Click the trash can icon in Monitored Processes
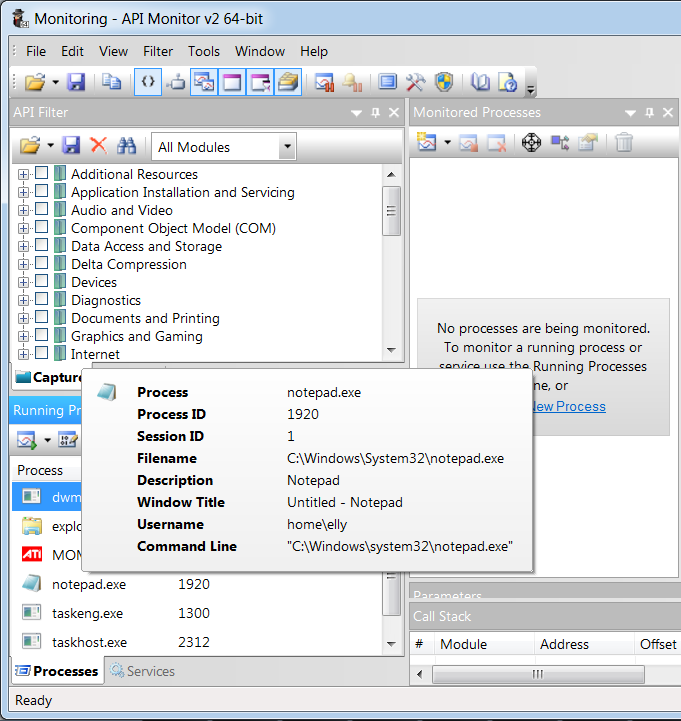 [624, 143]
